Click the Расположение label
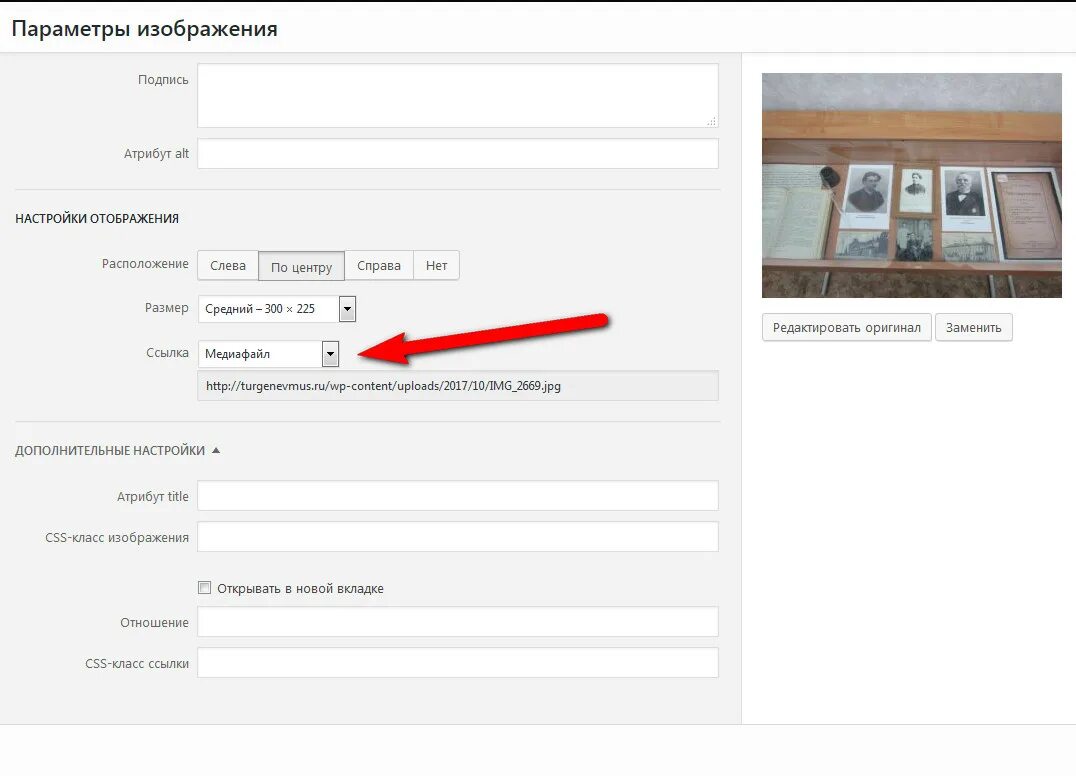The height and width of the screenshot is (776, 1076). 145,263
